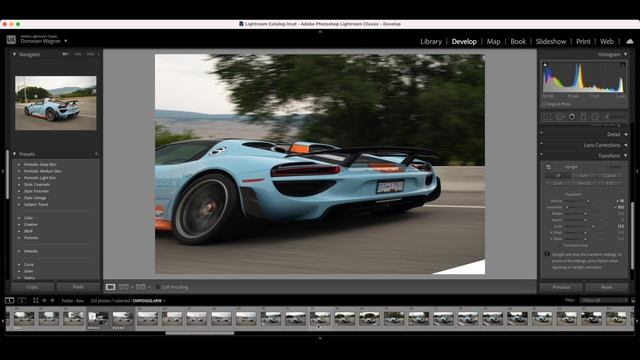This screenshot has height=360, width=640.
Task: Toggle the Original Photo checkbox
Action: click(x=544, y=104)
